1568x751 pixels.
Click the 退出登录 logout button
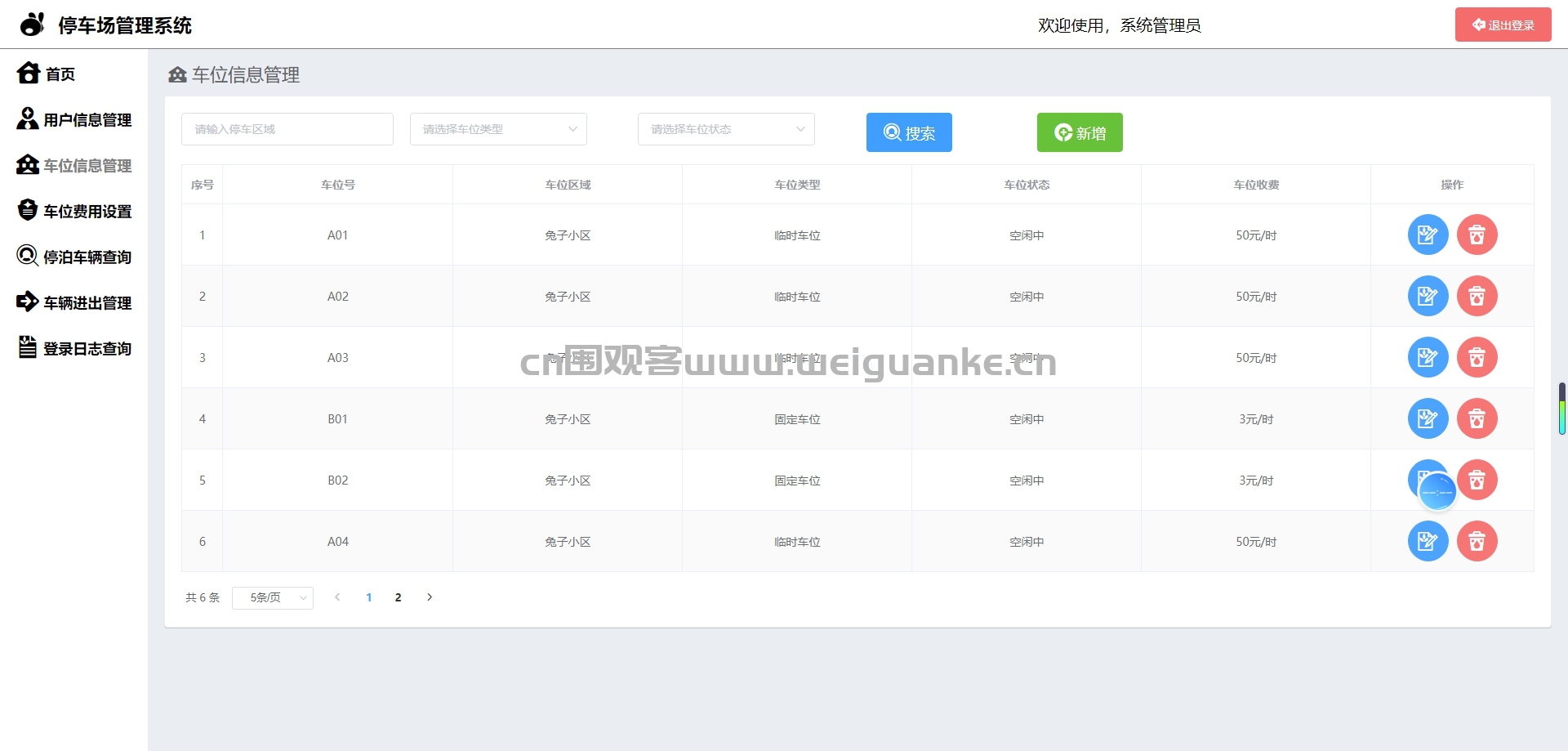[1503, 25]
